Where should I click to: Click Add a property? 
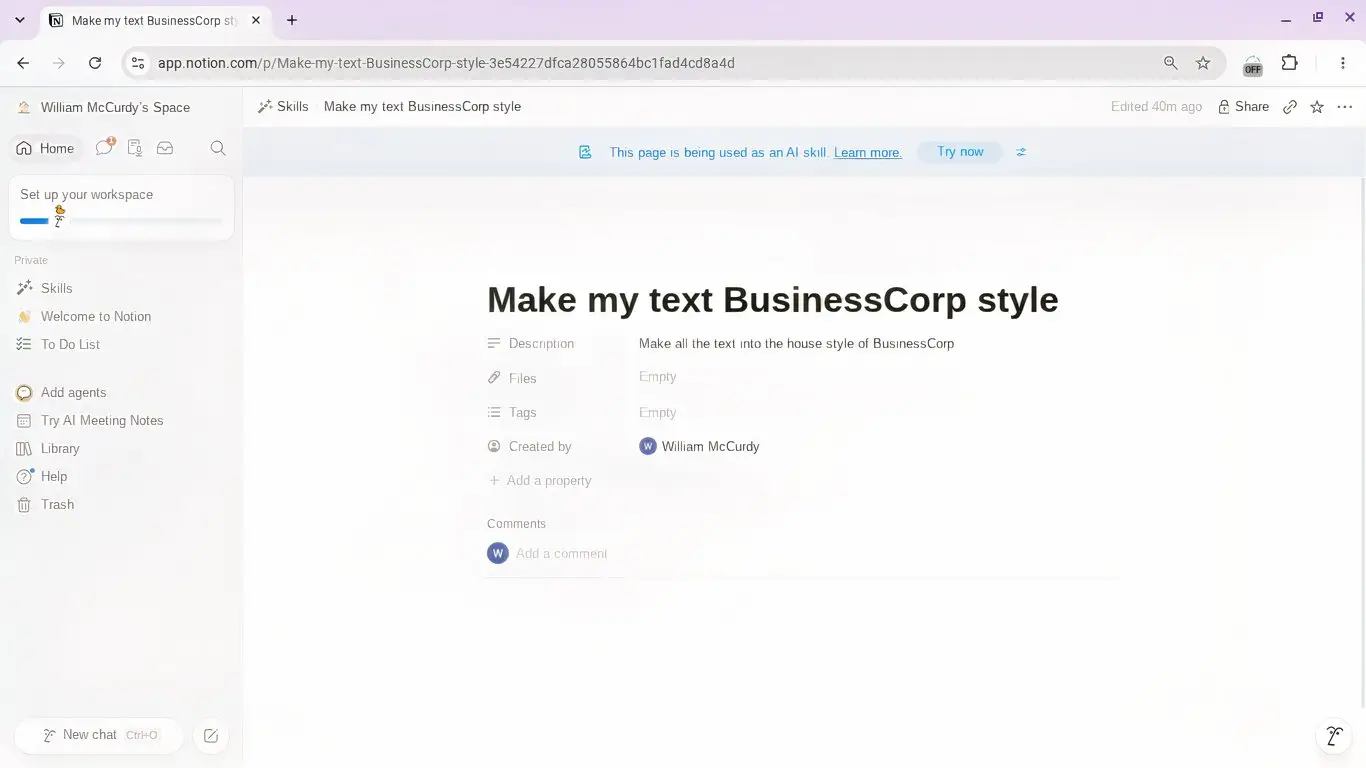click(x=540, y=481)
